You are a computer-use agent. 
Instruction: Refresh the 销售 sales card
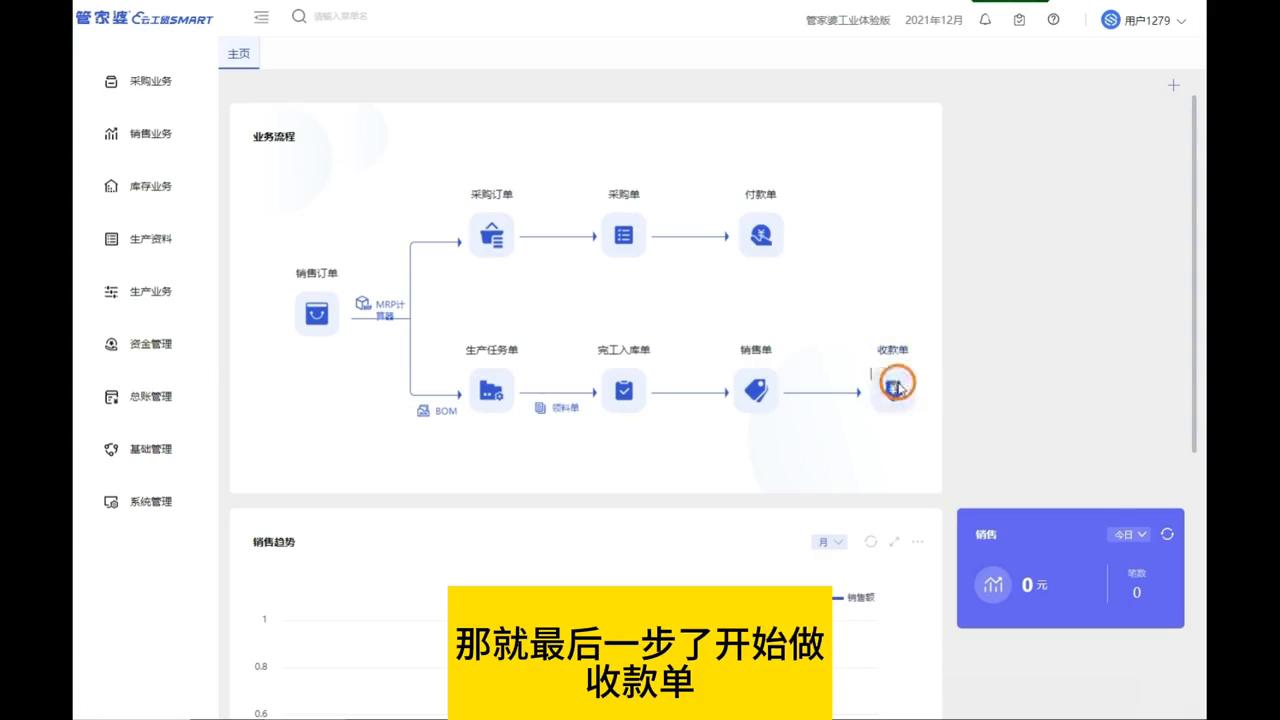point(1167,534)
